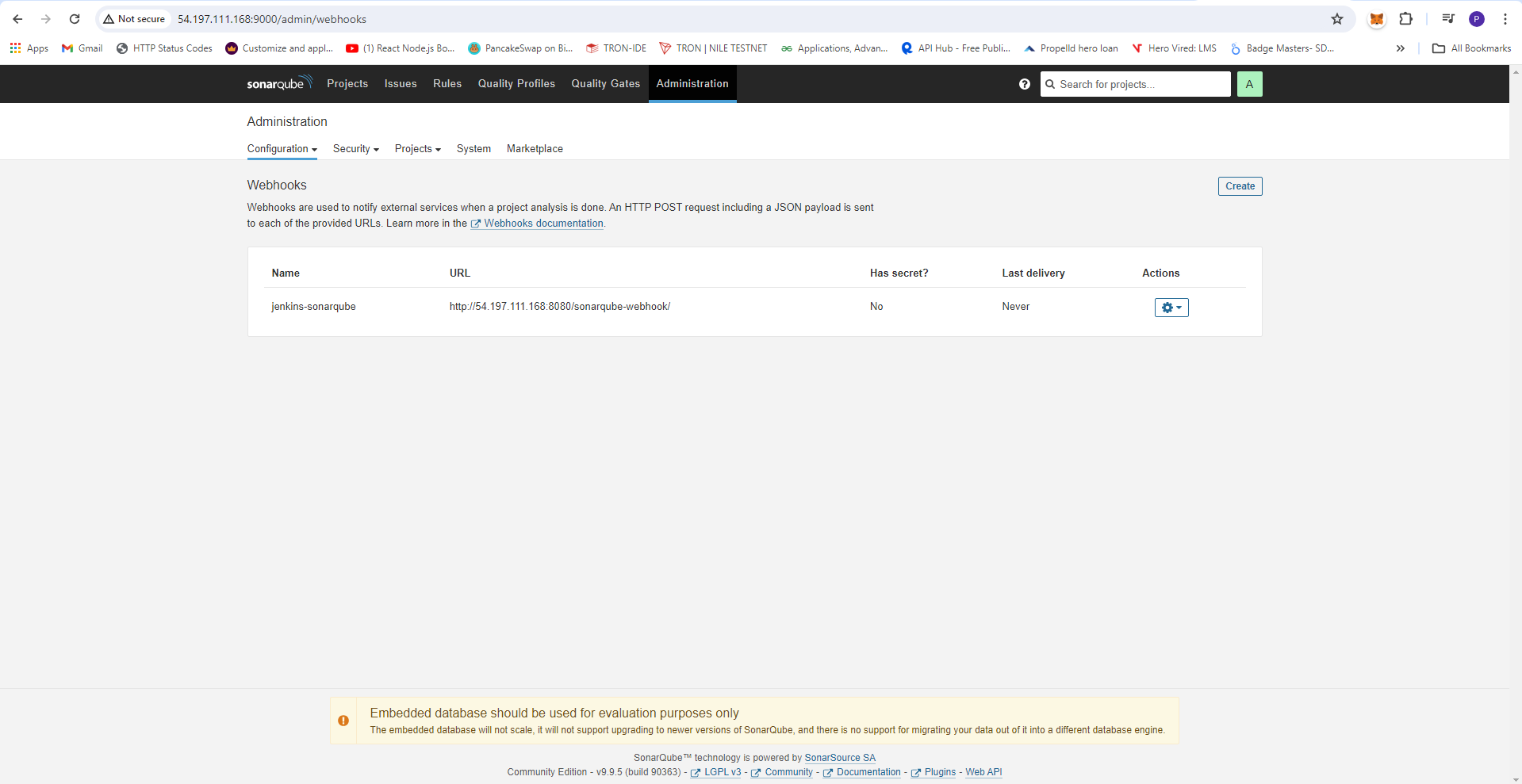This screenshot has height=784, width=1522.
Task: Open the Marketplace admin page
Action: pos(535,148)
